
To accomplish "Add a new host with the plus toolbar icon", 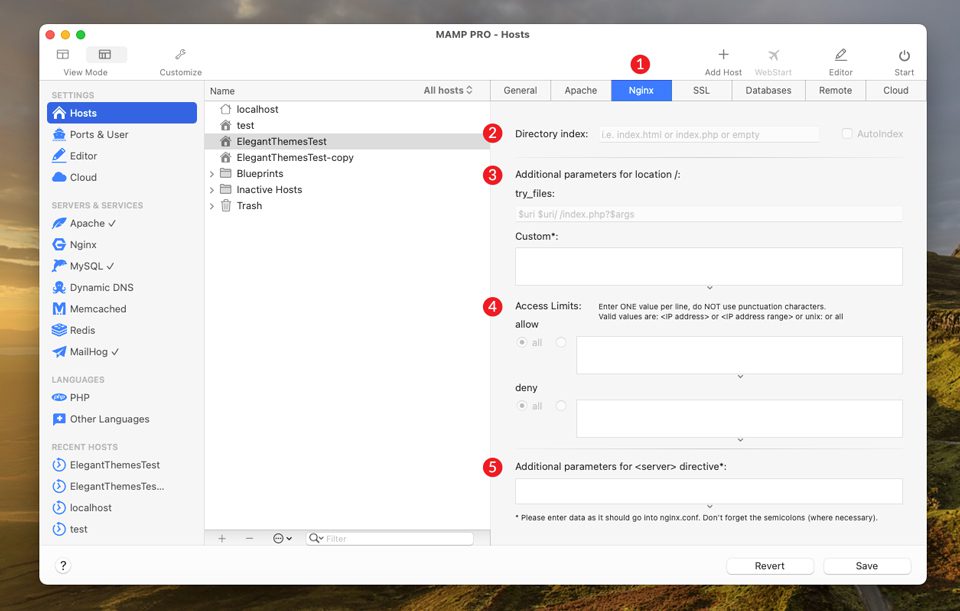I will [x=722, y=56].
